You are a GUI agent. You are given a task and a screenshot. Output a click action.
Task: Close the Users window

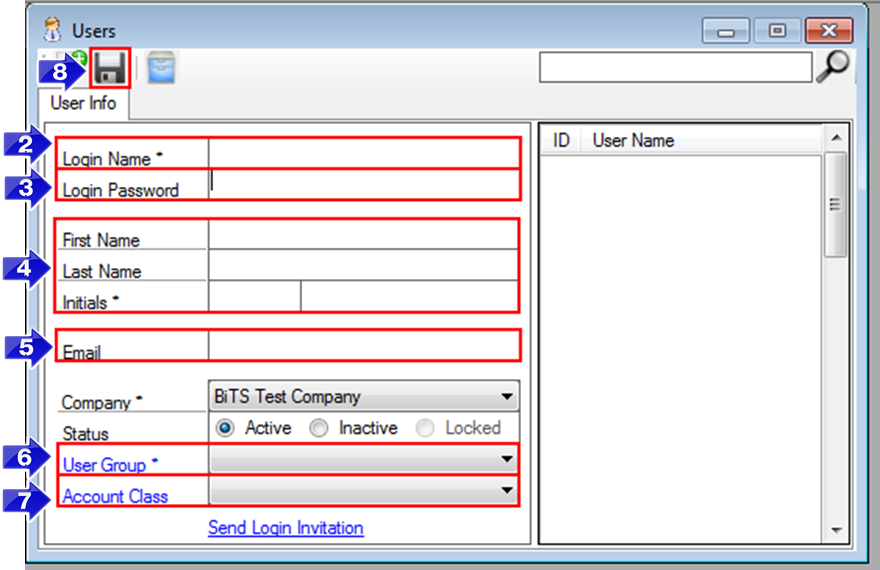point(829,31)
